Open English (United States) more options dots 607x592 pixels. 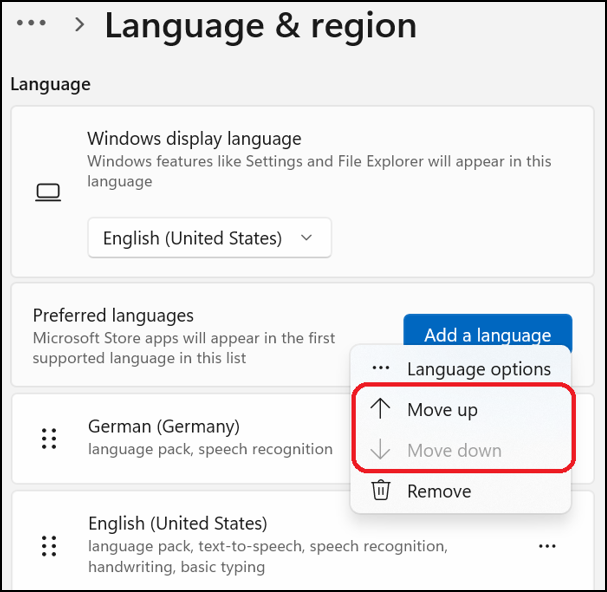(x=547, y=546)
